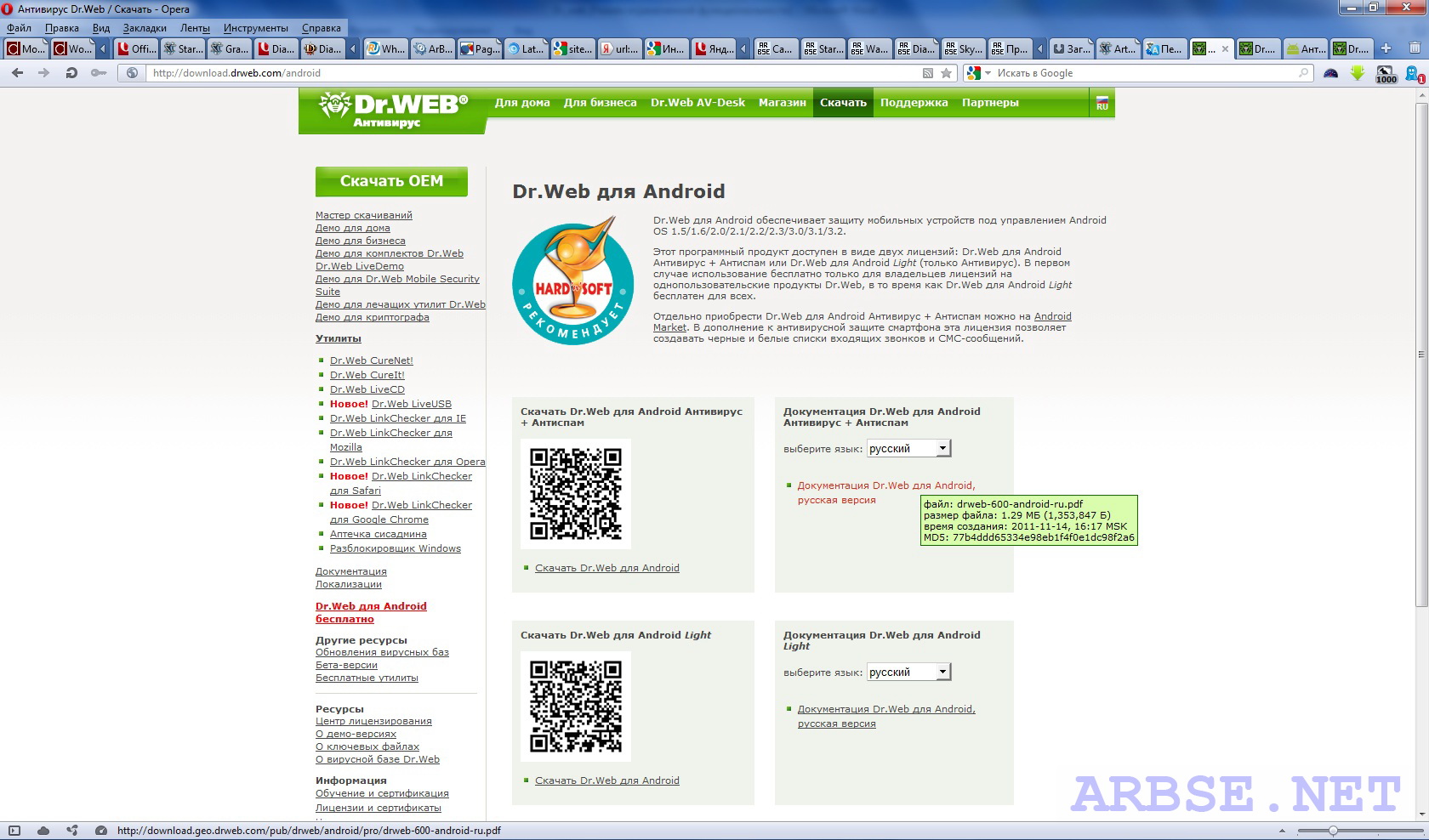The width and height of the screenshot is (1429, 840).
Task: Open the green download arrow extension
Action: (x=1358, y=73)
